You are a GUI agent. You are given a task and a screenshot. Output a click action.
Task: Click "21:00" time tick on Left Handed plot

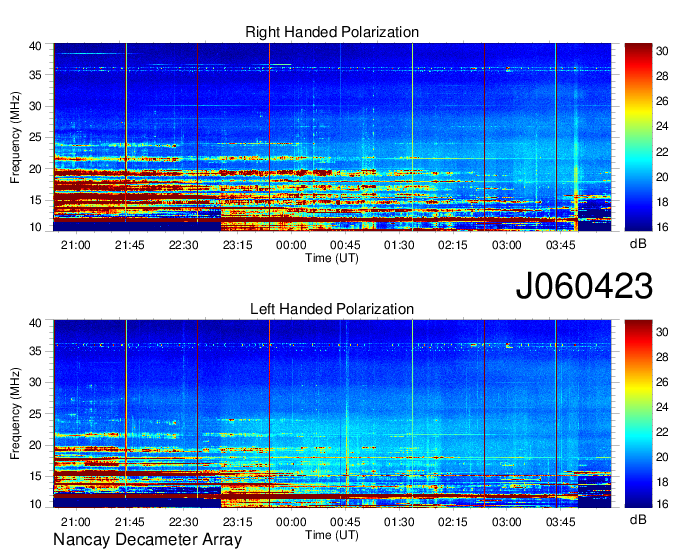(x=75, y=522)
